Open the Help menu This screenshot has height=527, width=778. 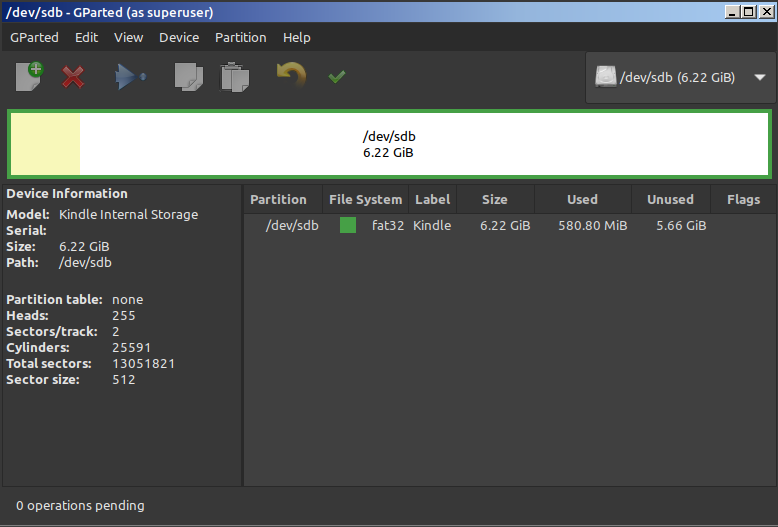pyautogui.click(x=297, y=38)
